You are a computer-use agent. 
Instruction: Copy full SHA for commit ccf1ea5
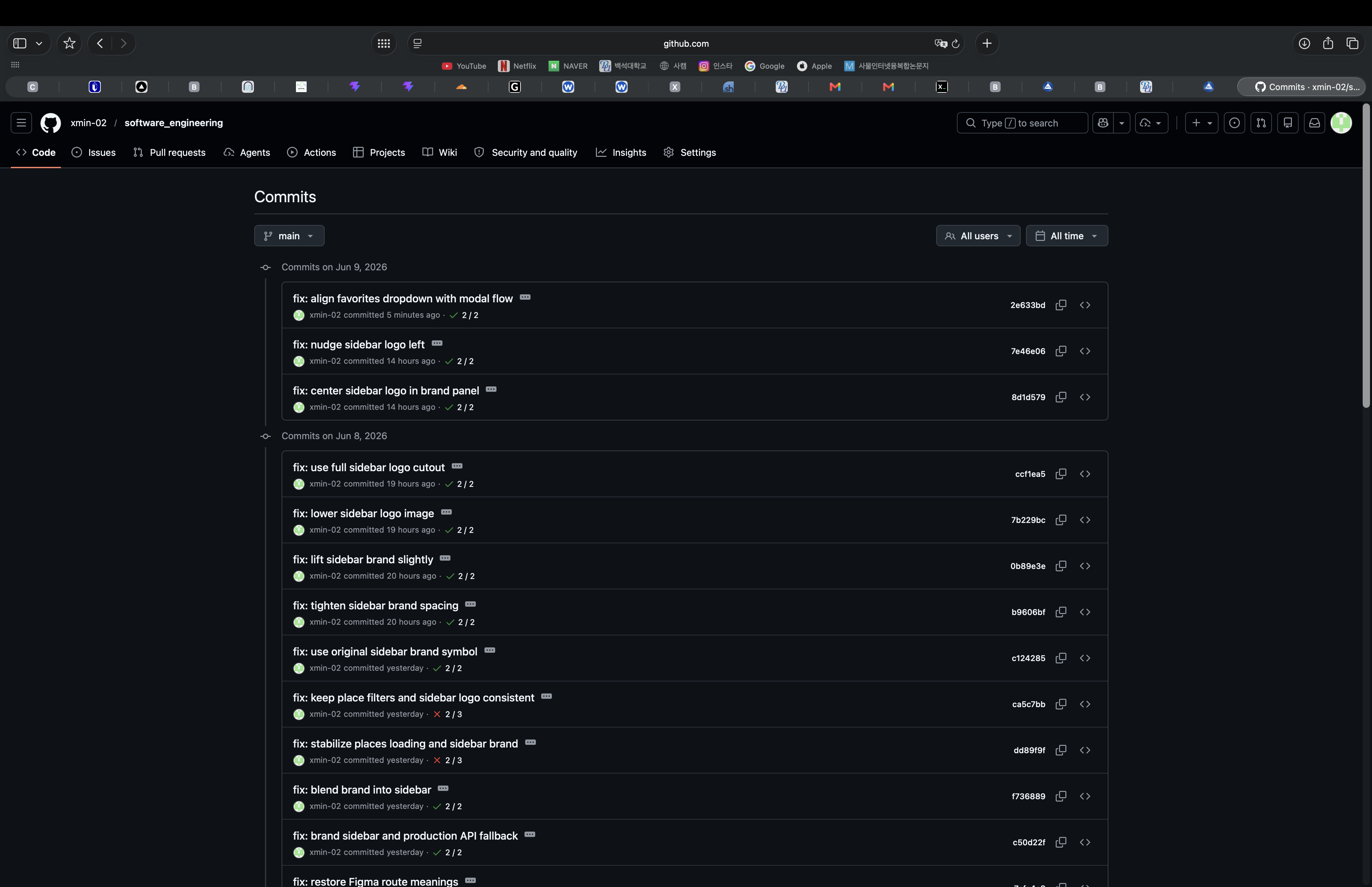click(1060, 474)
